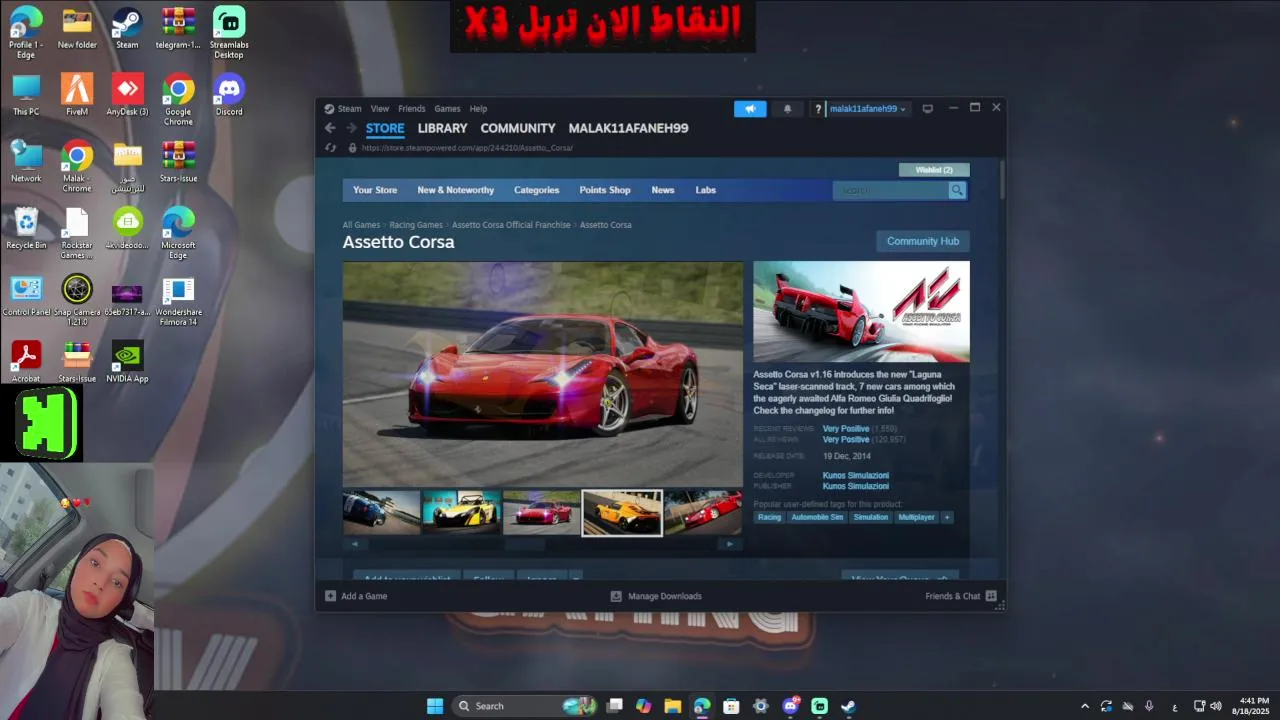This screenshot has width=1280, height=720.
Task: Click Kunos Simulazioni developer link
Action: (856, 476)
